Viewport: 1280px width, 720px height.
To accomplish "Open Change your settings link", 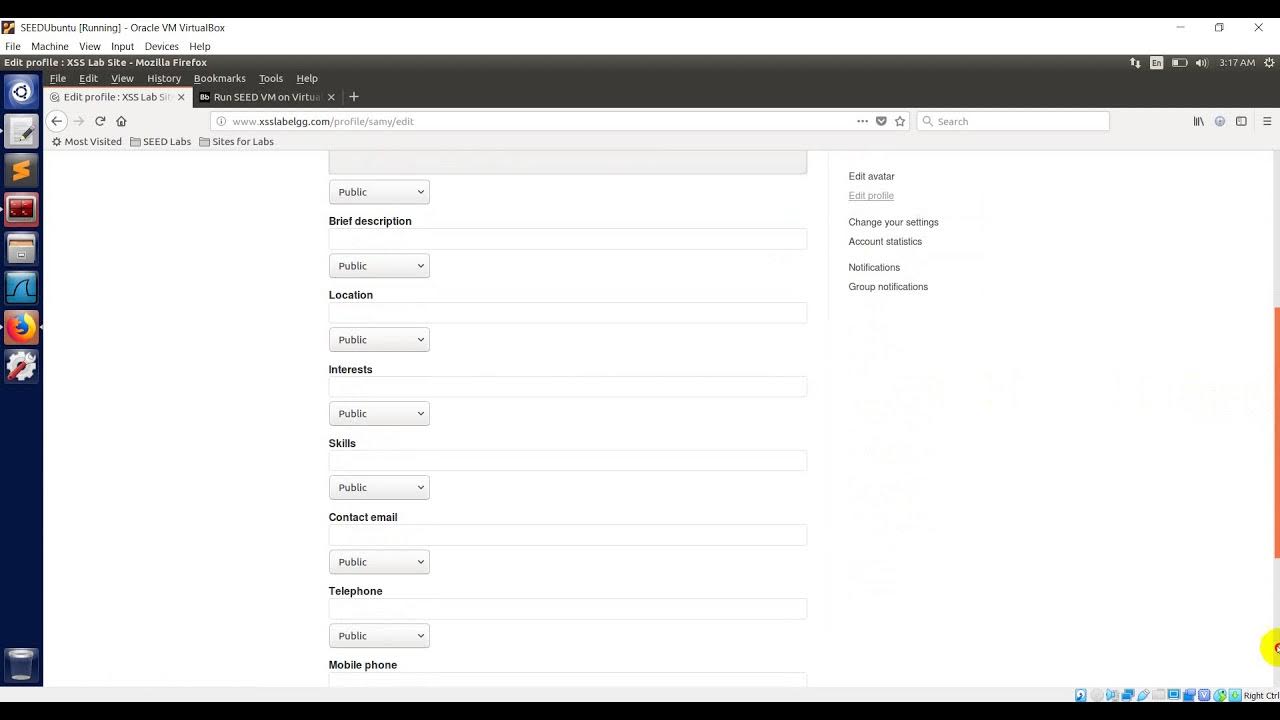I will point(893,222).
